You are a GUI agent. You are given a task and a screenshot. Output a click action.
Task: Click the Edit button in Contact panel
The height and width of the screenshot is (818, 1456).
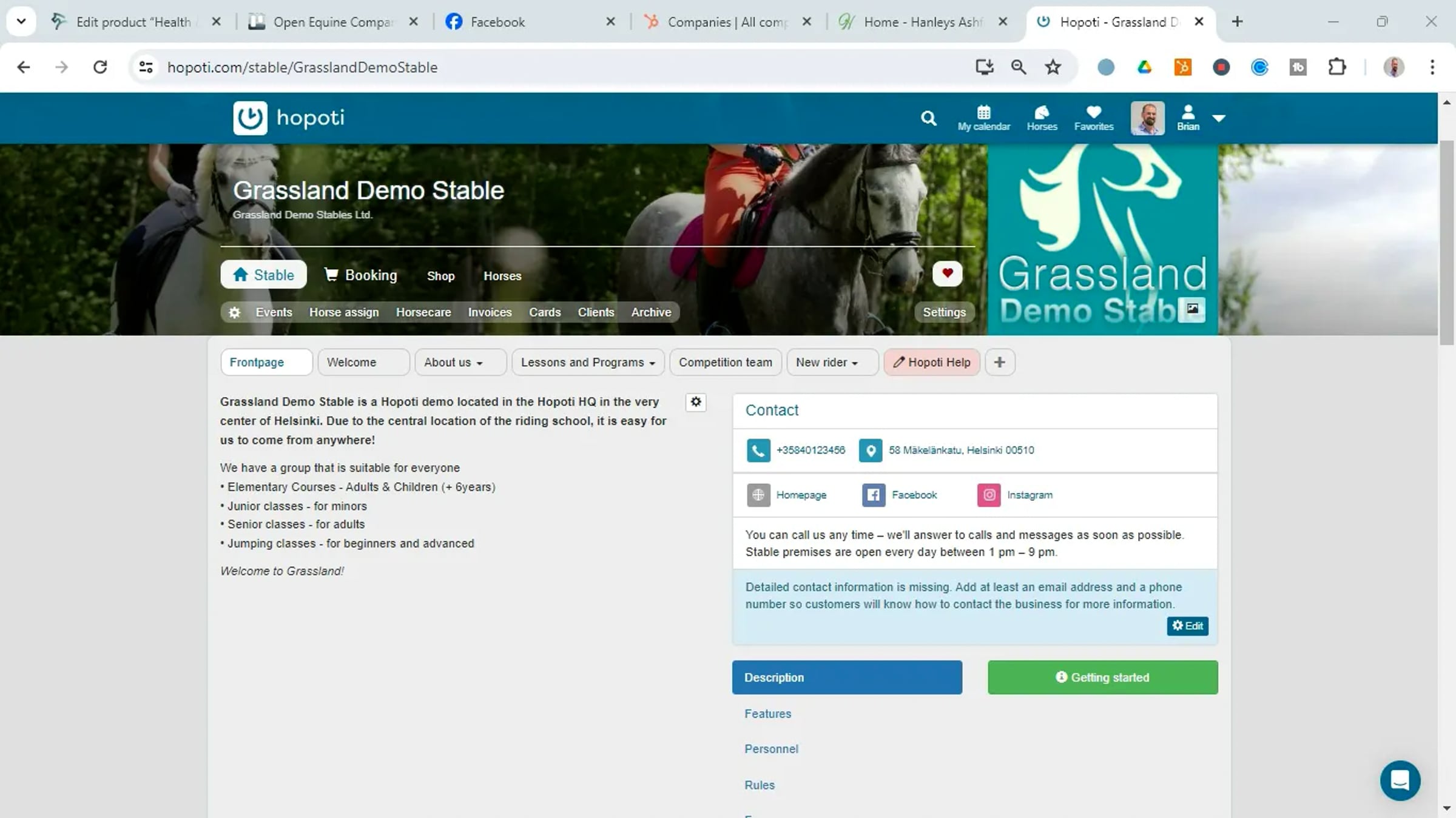tap(1187, 626)
